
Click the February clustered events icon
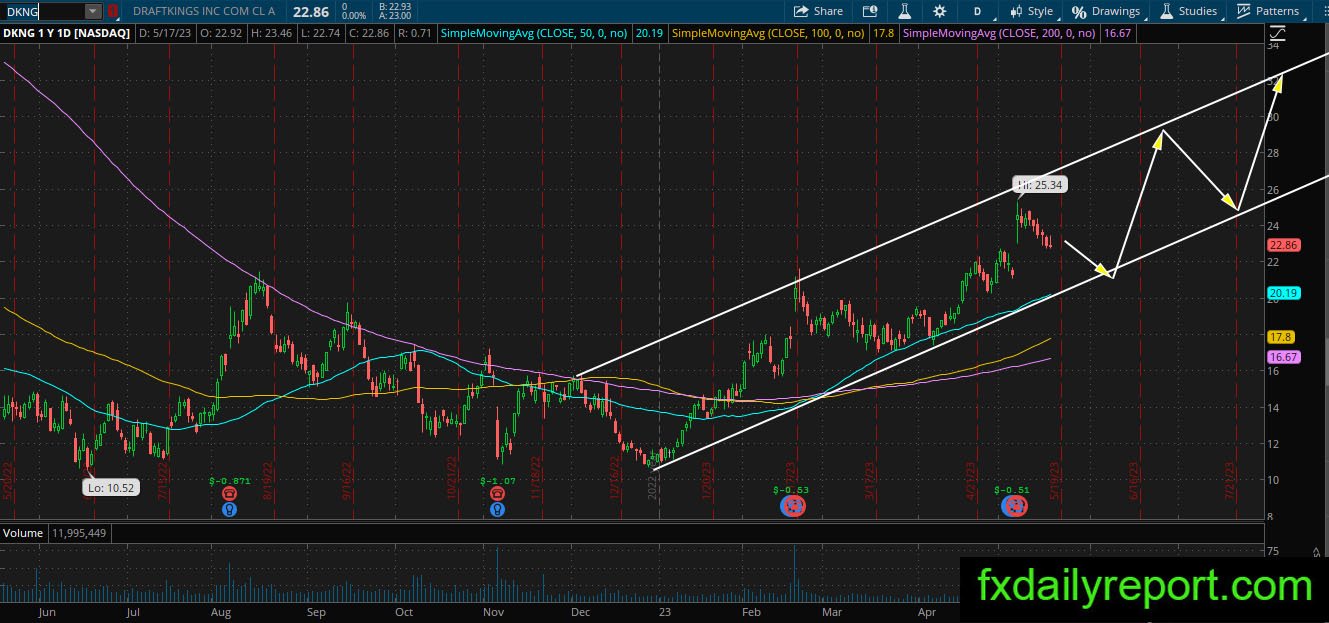point(791,507)
